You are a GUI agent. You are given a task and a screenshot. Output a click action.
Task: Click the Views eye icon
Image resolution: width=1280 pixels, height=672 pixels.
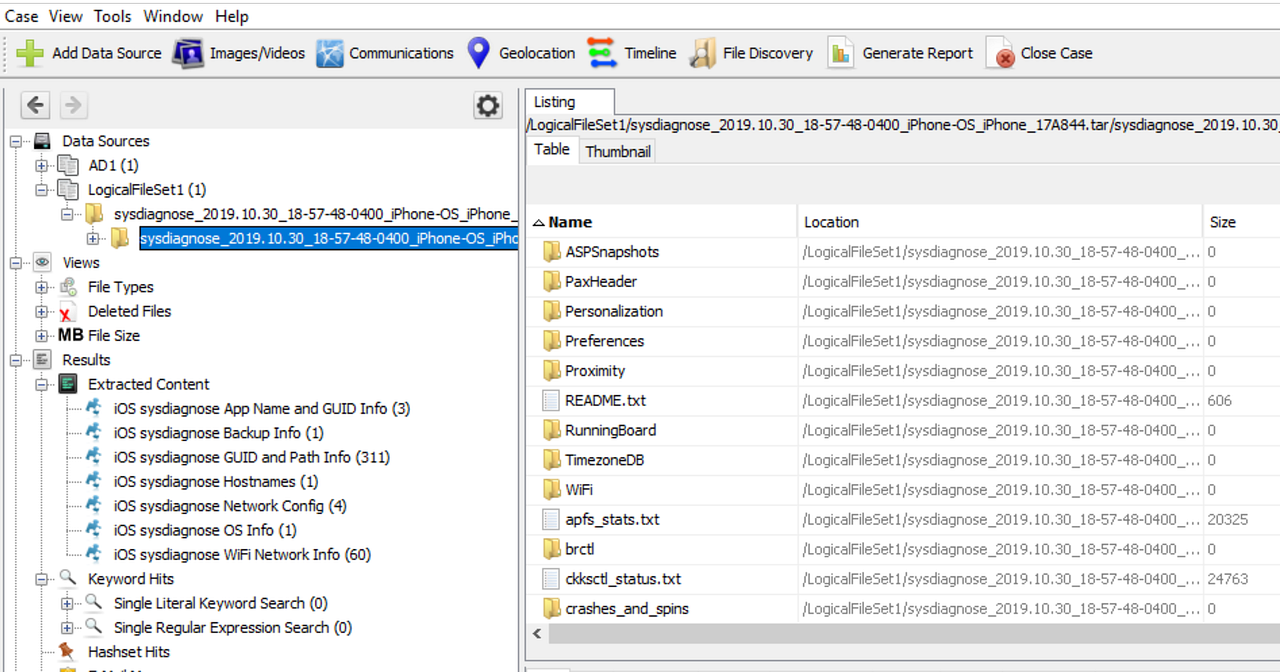point(42,262)
